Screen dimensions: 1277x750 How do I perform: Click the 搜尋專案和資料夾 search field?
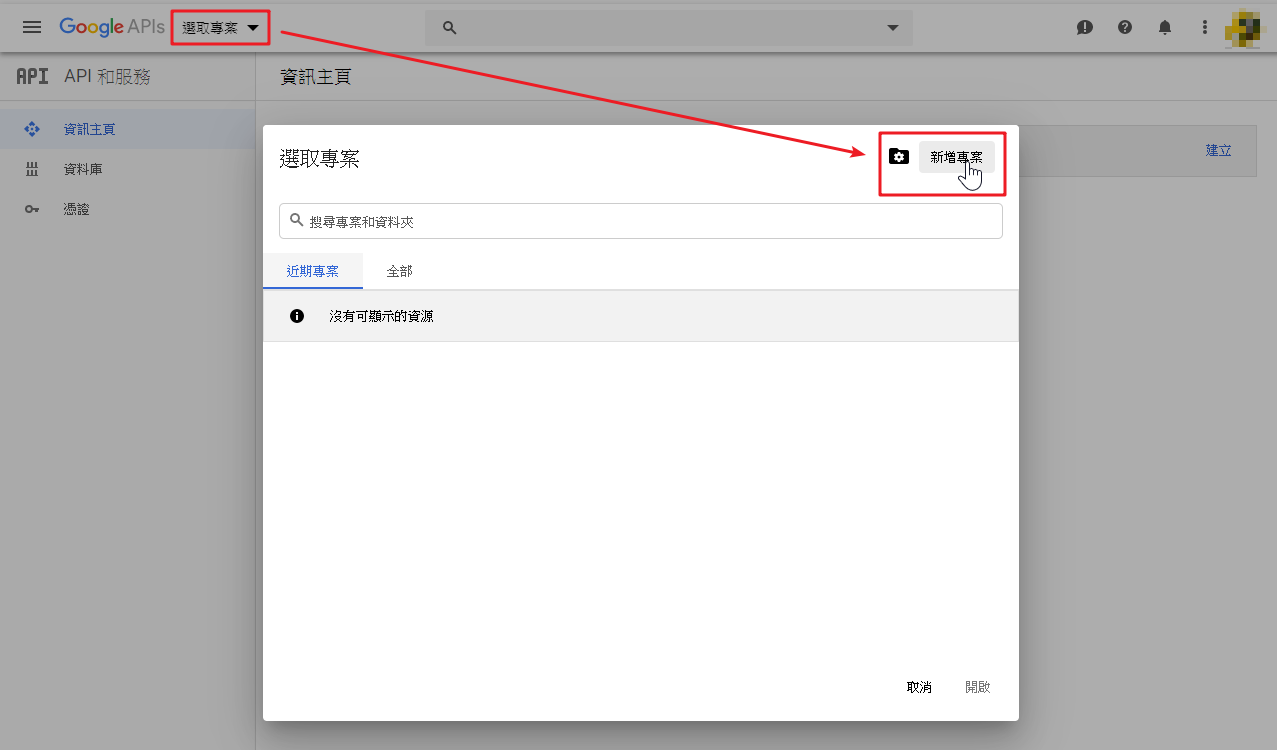click(x=650, y=222)
